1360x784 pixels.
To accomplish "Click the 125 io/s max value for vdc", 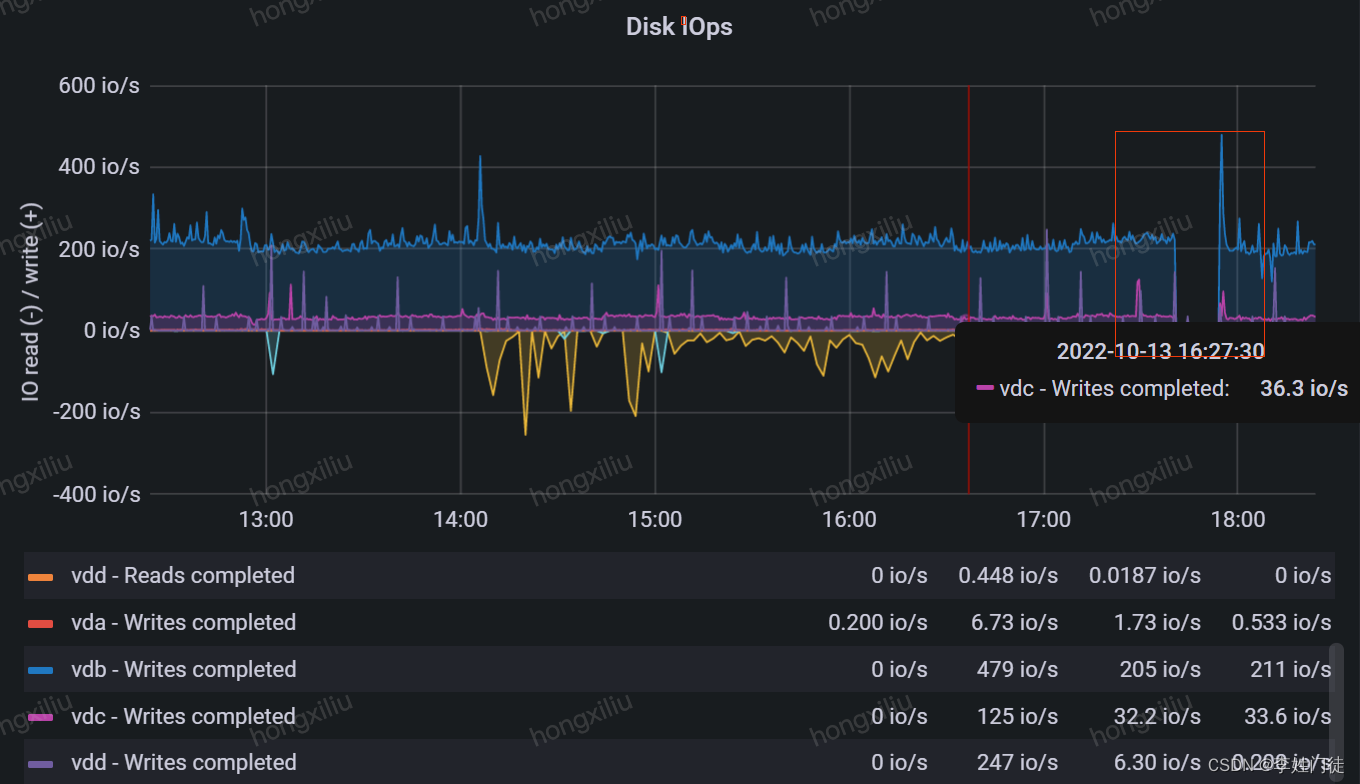I will 1018,717.
